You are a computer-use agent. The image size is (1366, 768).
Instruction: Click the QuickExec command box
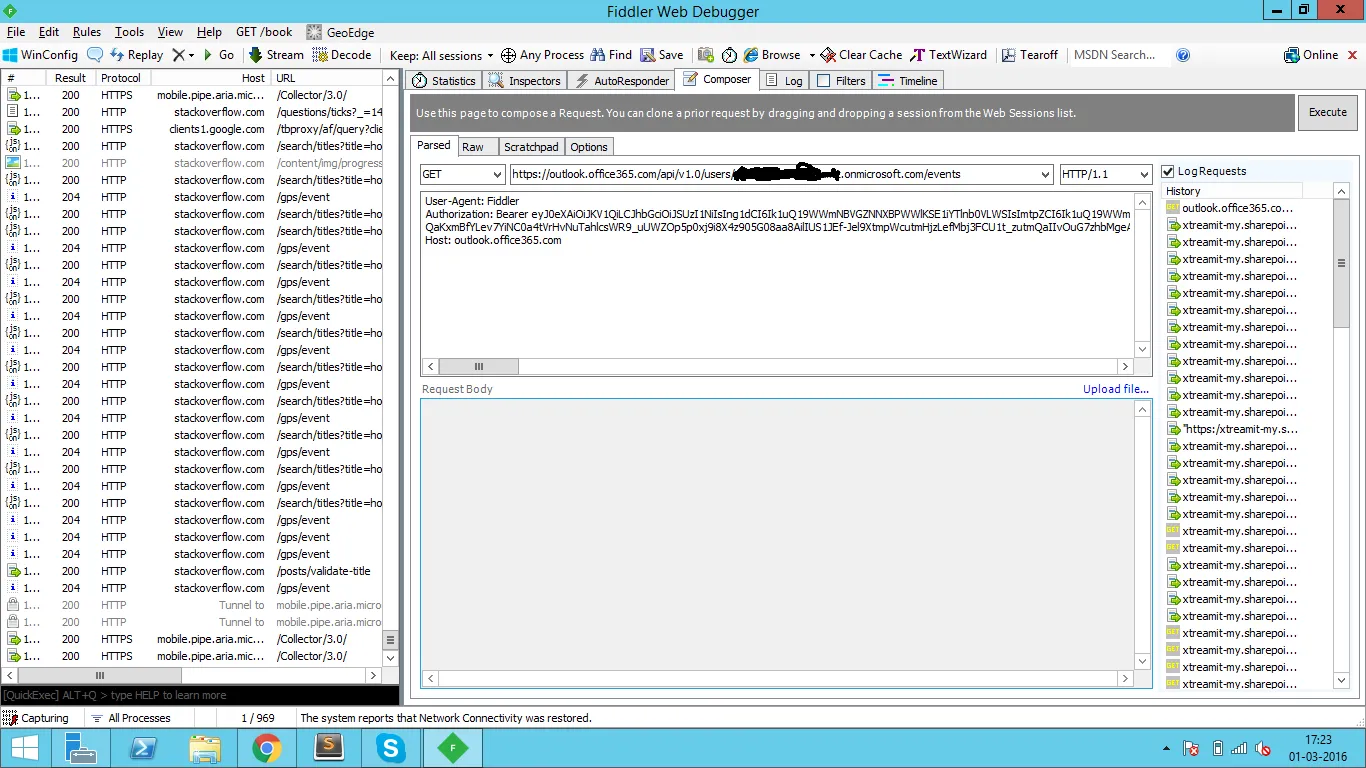coord(200,695)
